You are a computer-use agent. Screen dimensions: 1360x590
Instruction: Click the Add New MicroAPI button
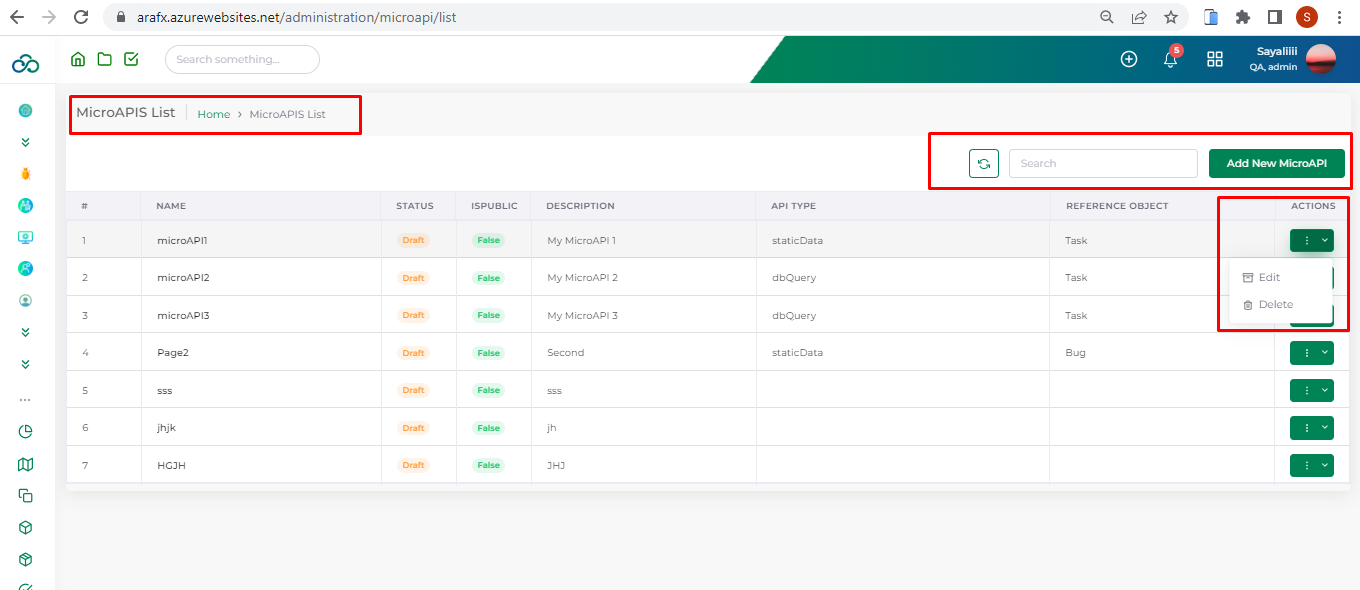[x=1276, y=163]
